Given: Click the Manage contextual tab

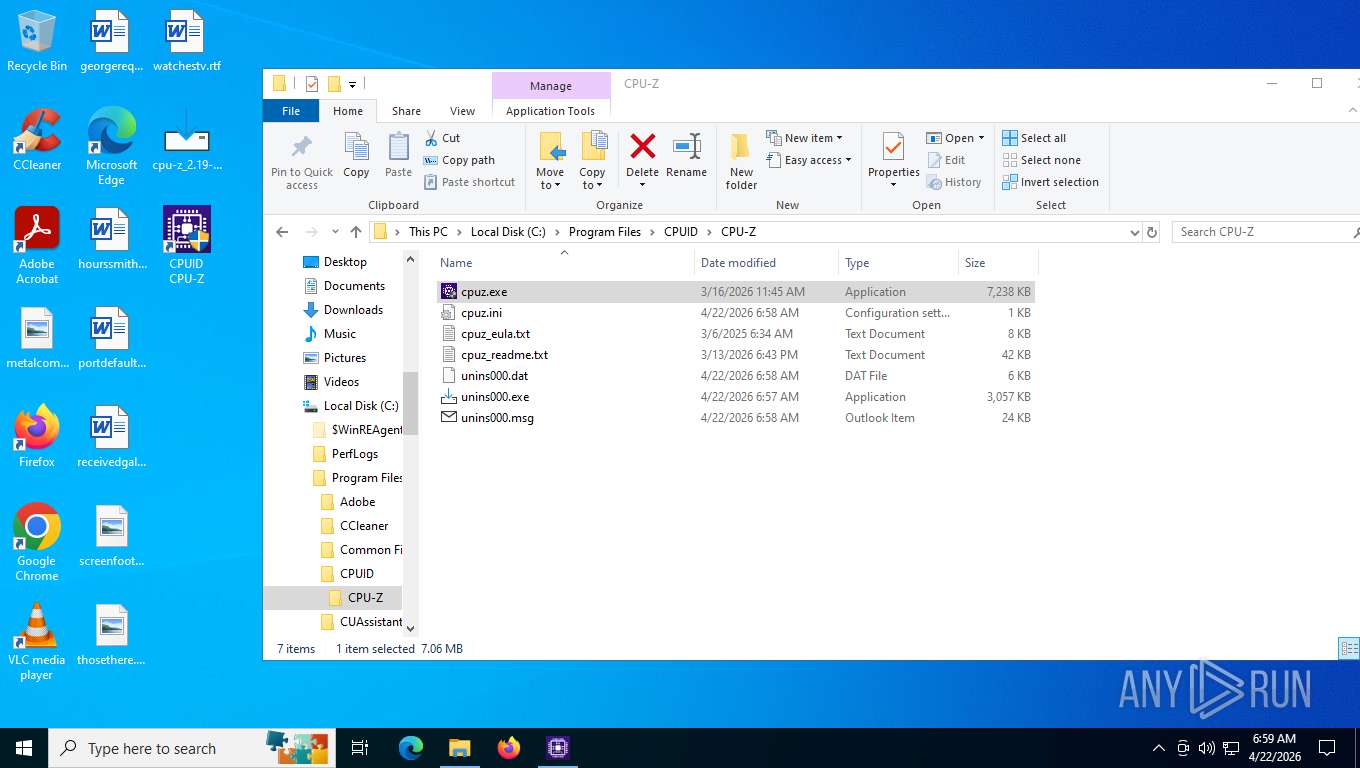Looking at the screenshot, I should pos(551,86).
